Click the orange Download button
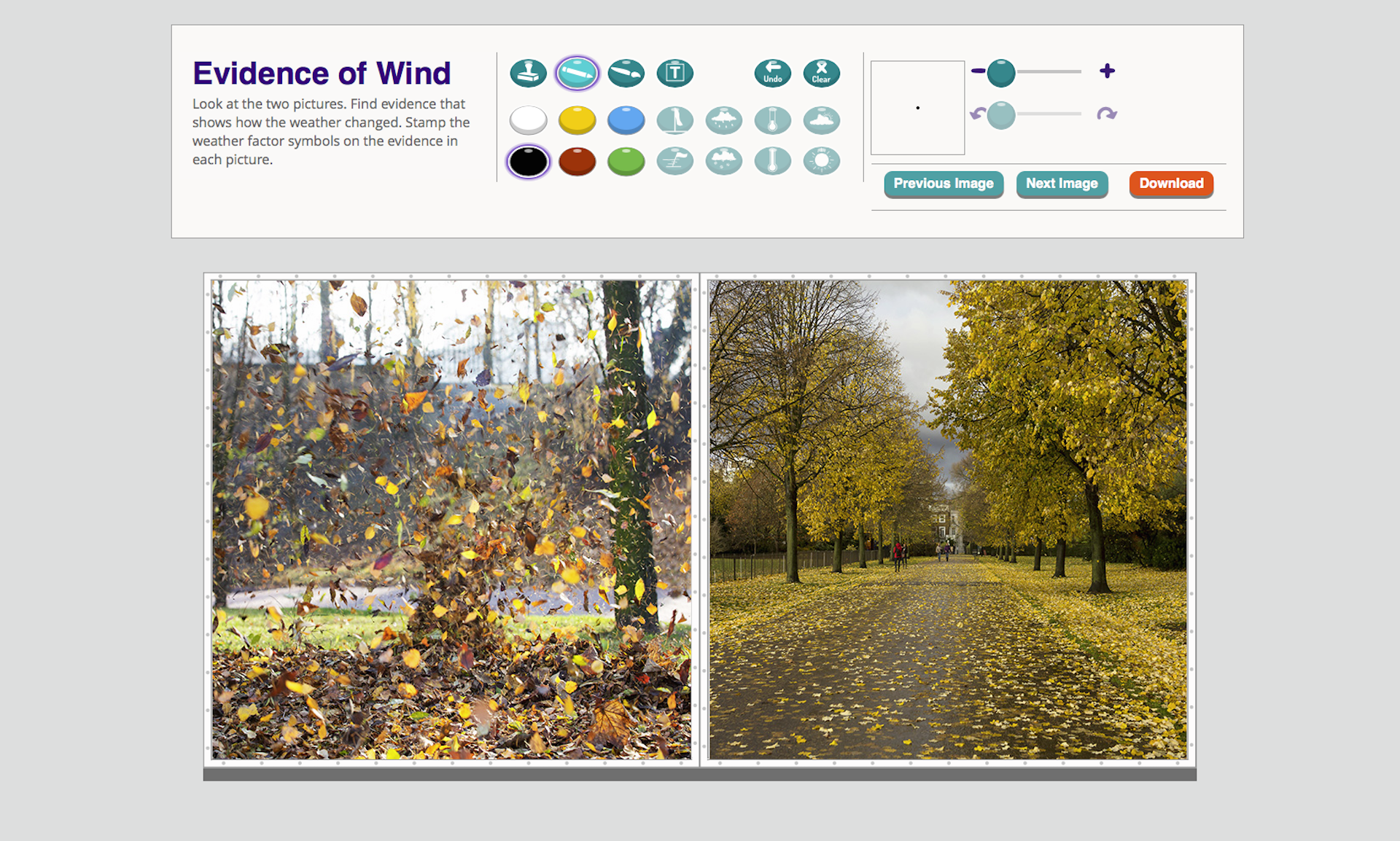This screenshot has height=841, width=1400. (x=1170, y=184)
